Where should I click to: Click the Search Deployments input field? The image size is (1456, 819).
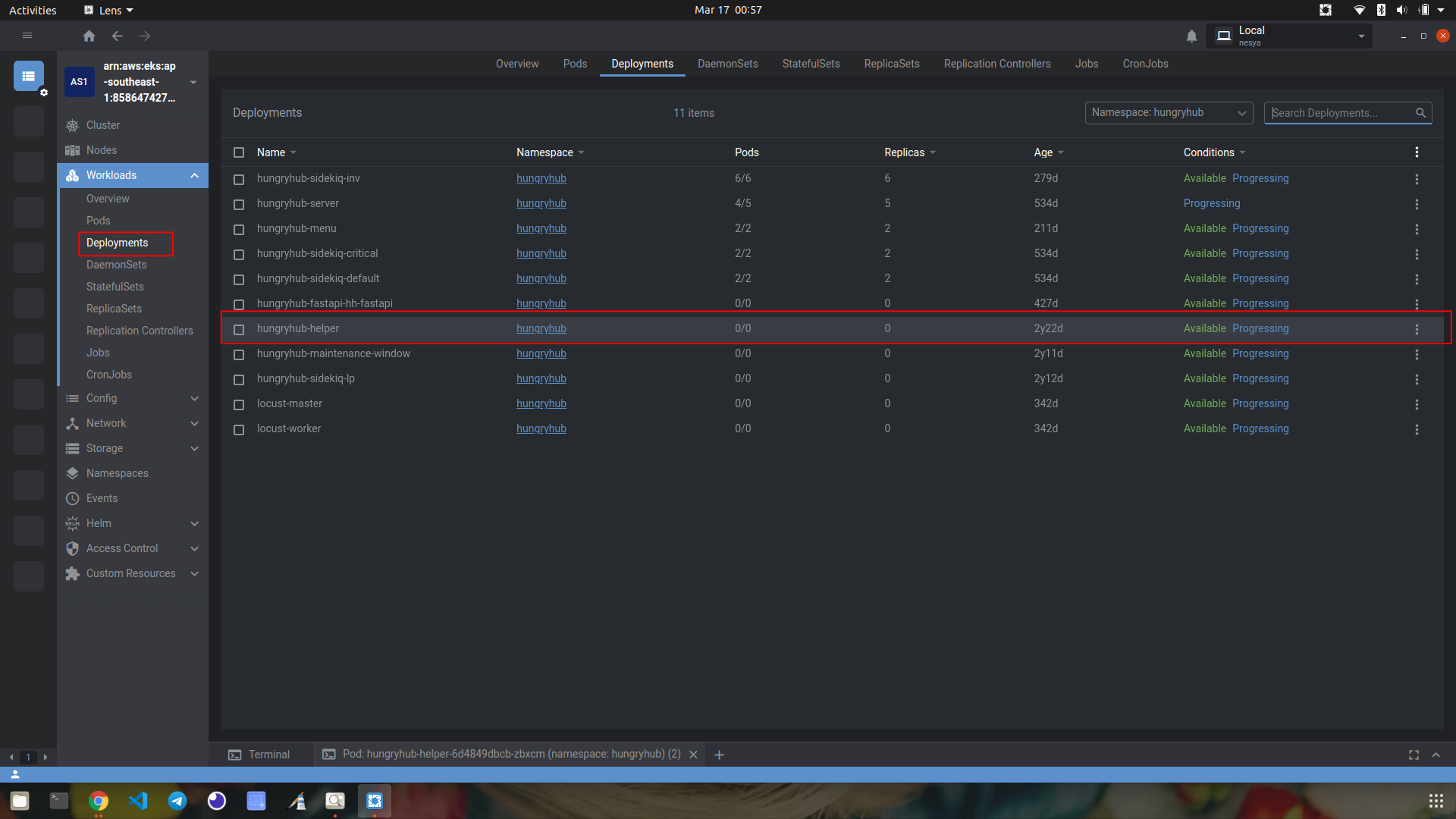tap(1338, 113)
